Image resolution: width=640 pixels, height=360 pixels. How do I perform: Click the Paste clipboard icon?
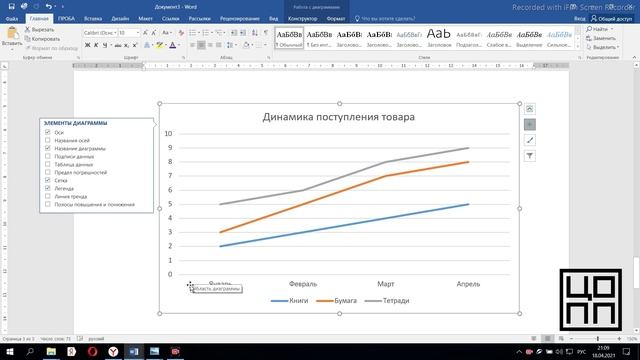coord(12,33)
